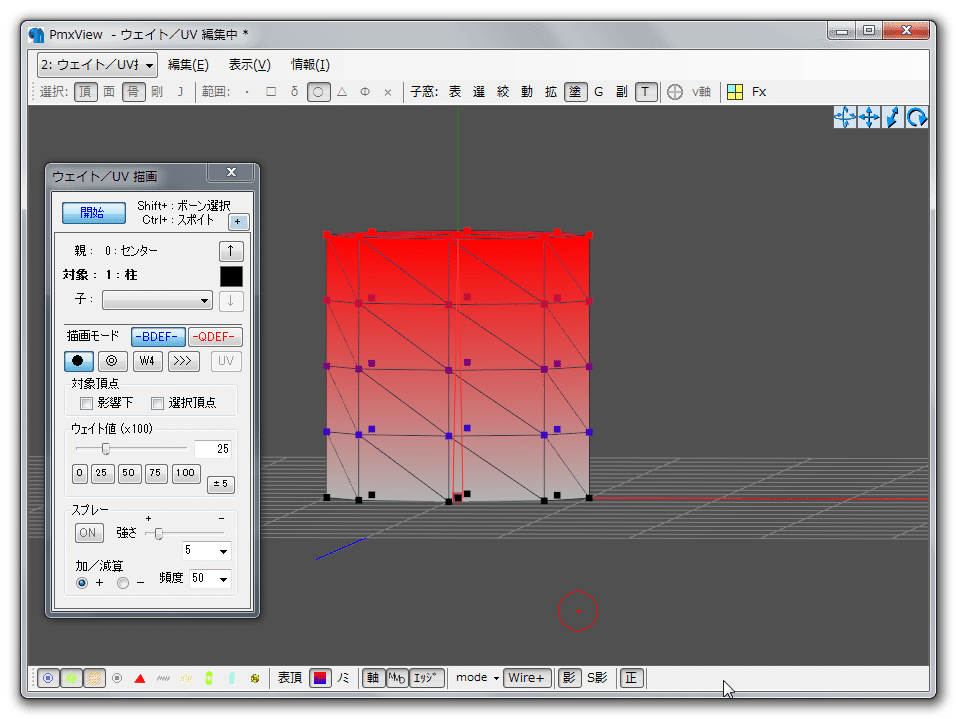The width and height of the screenshot is (957, 719).
Task: Select the circle range selection shape
Action: (x=318, y=92)
